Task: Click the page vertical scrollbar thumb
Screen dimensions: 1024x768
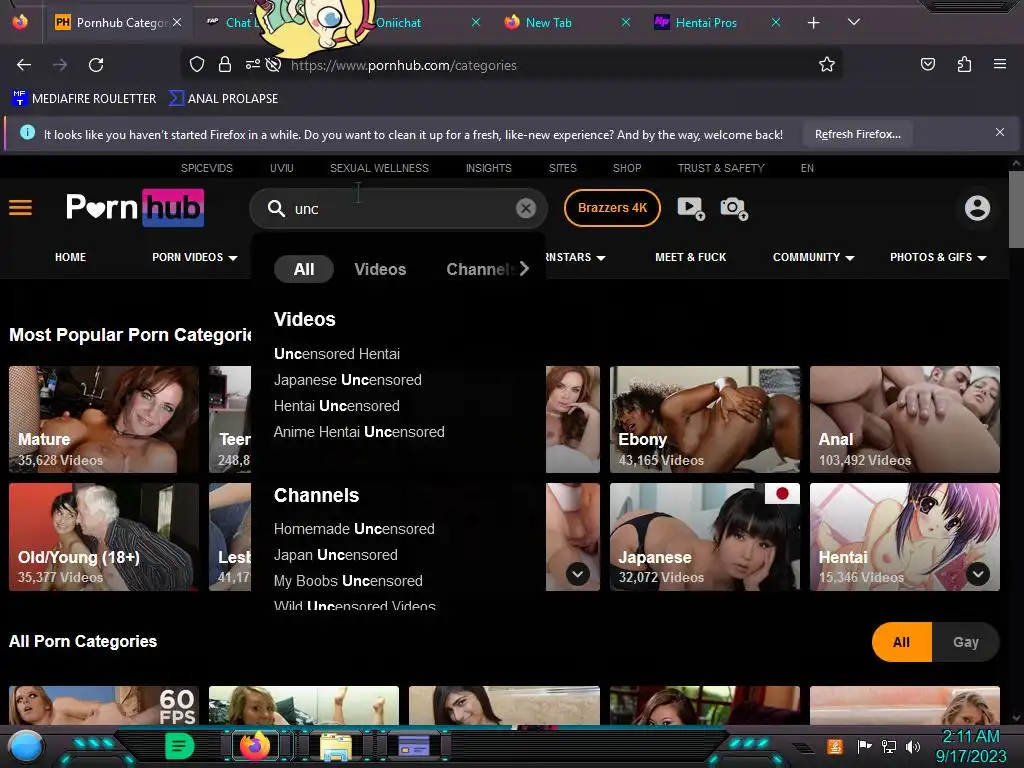Action: point(1016,209)
